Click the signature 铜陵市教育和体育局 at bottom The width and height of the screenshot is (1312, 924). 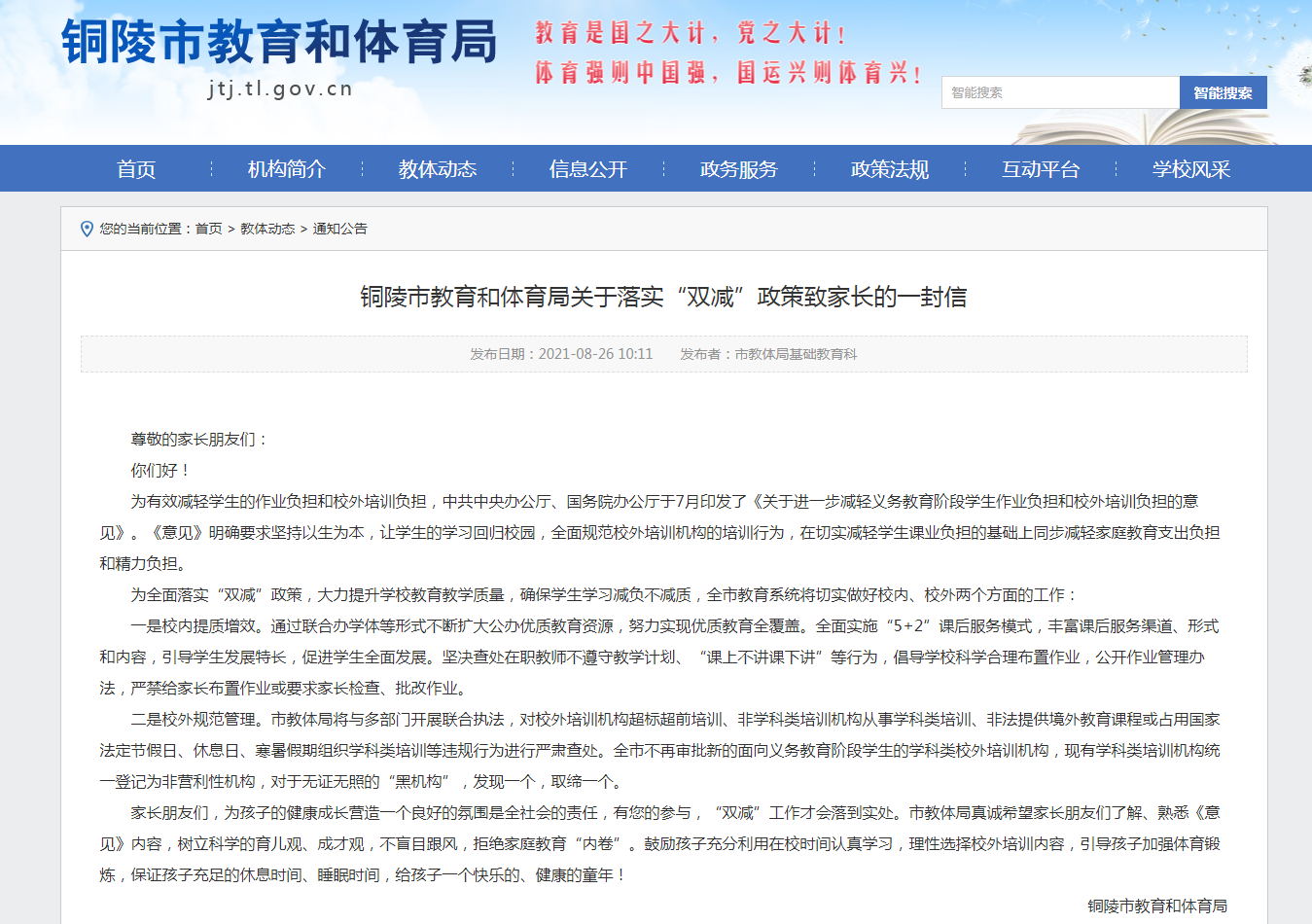coord(1157,906)
